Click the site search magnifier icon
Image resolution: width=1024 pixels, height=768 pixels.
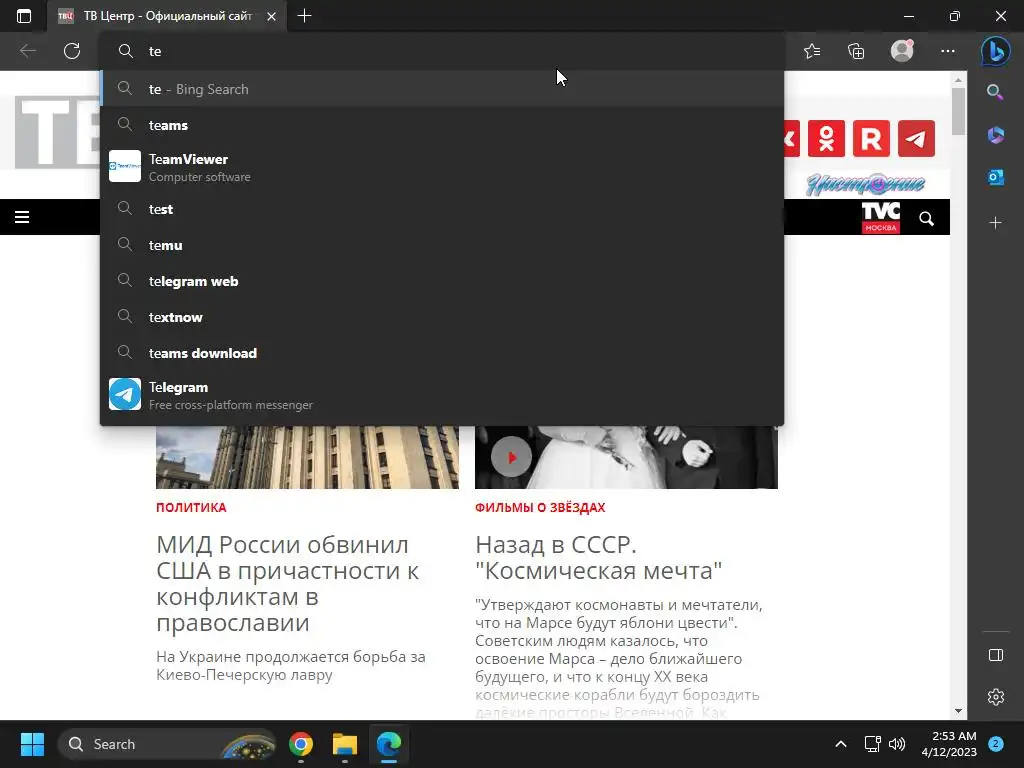click(x=926, y=218)
